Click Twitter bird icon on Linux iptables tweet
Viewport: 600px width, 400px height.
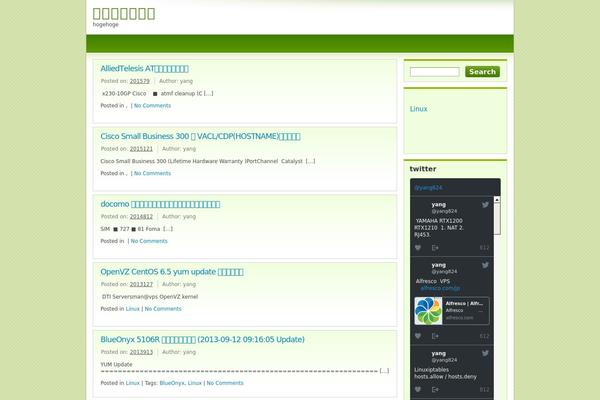tap(485, 353)
